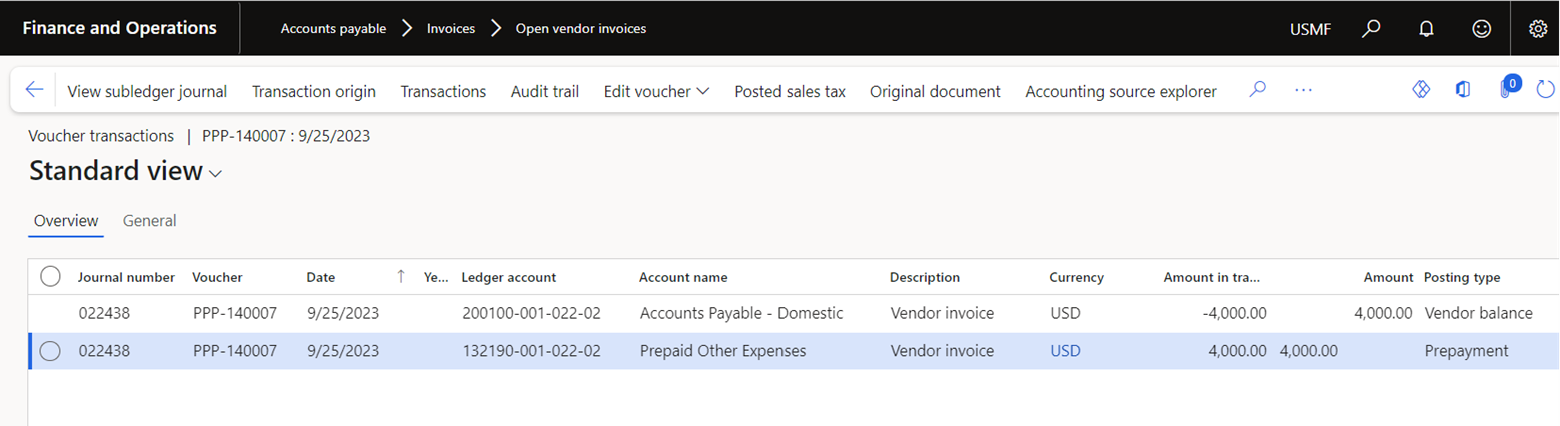Image resolution: width=1560 pixels, height=426 pixels.
Task: Open the Power Apps diamond icon
Action: coord(1421,91)
